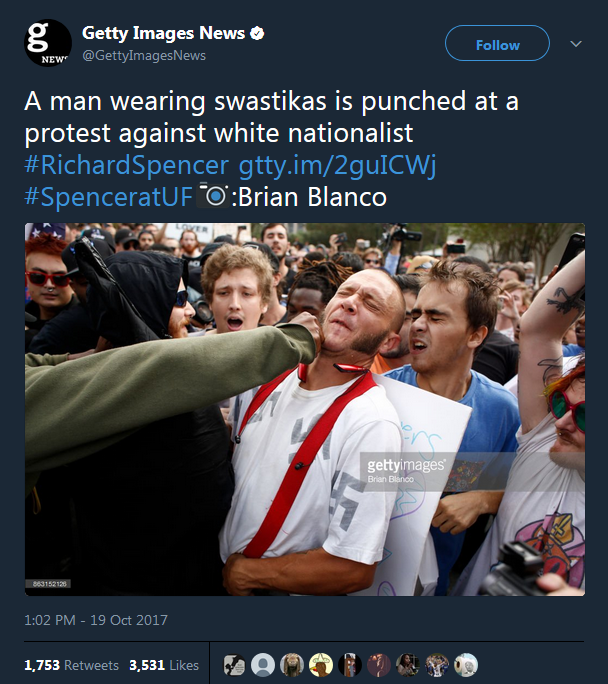View the 1,753 Retweets list

click(x=72, y=665)
